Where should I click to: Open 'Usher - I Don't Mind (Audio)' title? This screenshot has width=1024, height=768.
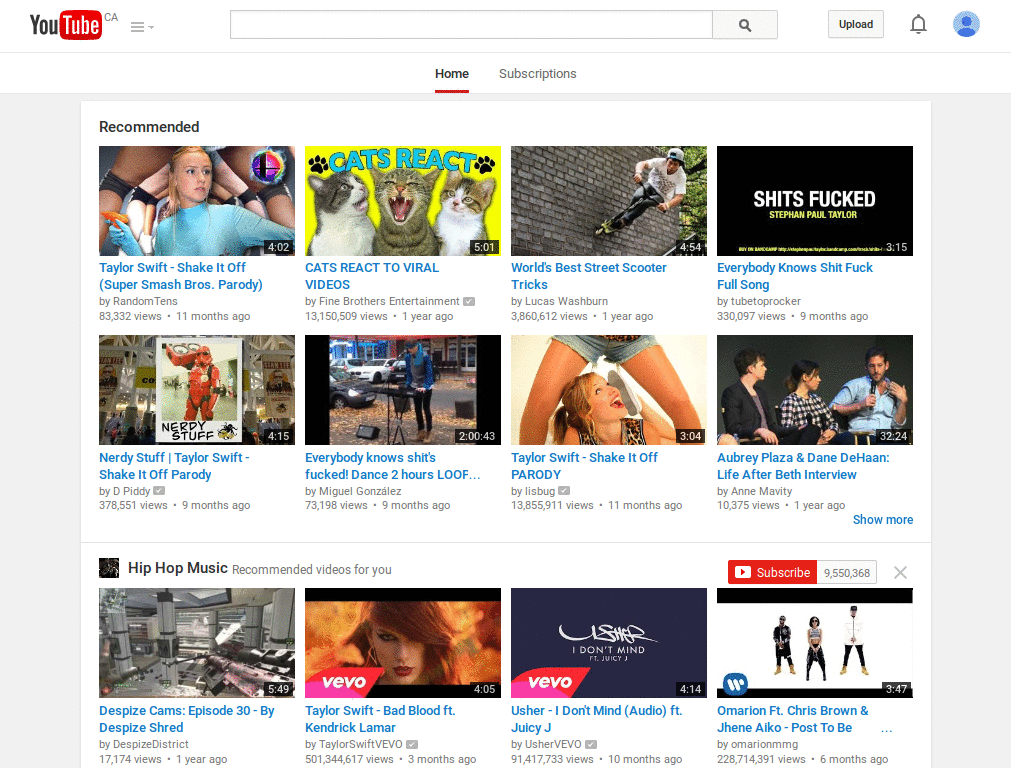tap(597, 719)
